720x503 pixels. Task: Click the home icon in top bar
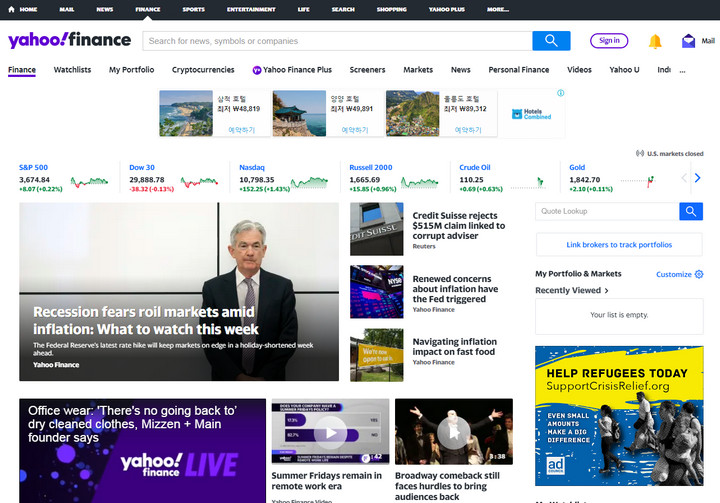[11, 9]
